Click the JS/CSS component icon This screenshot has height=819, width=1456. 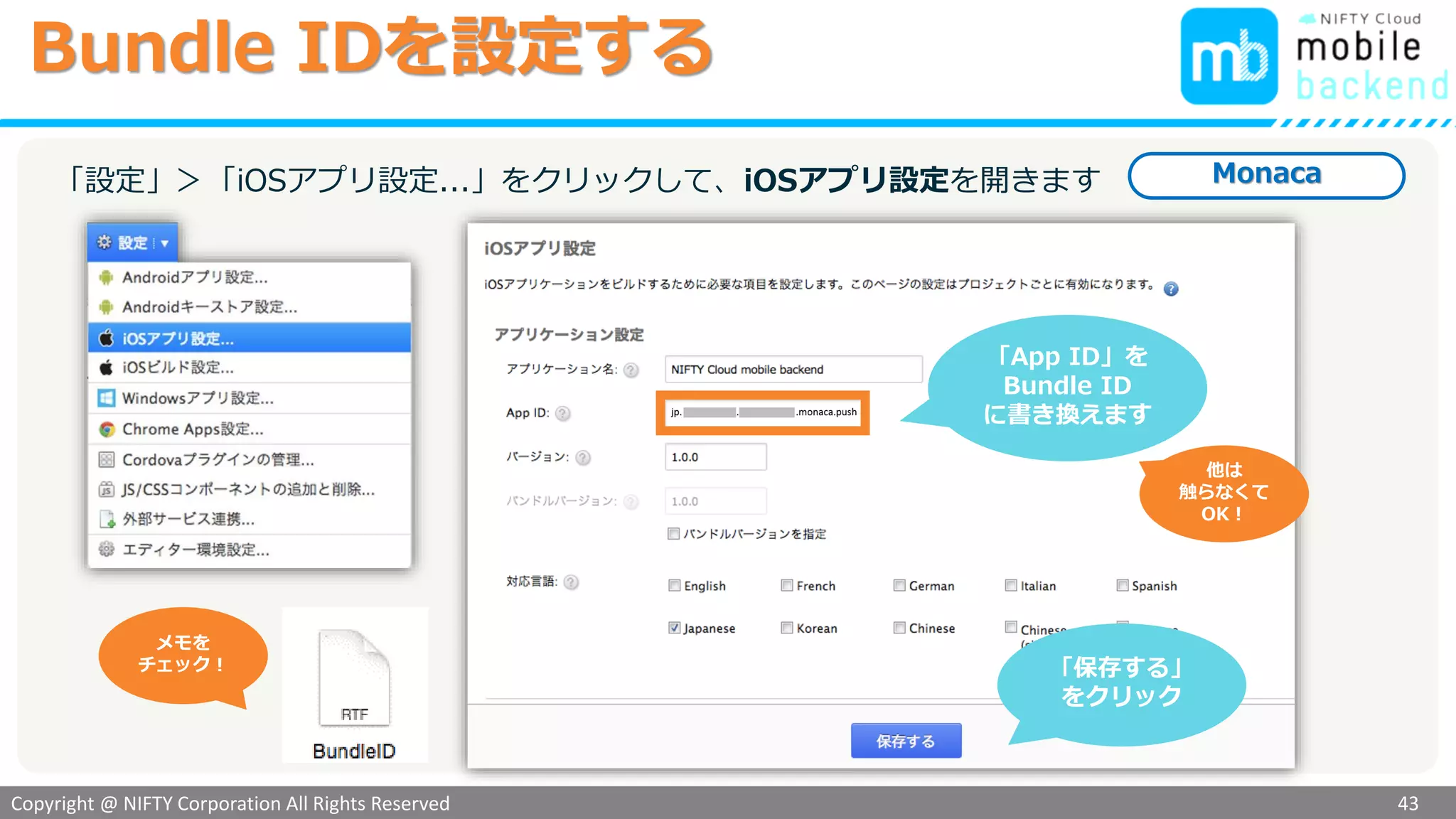(106, 489)
